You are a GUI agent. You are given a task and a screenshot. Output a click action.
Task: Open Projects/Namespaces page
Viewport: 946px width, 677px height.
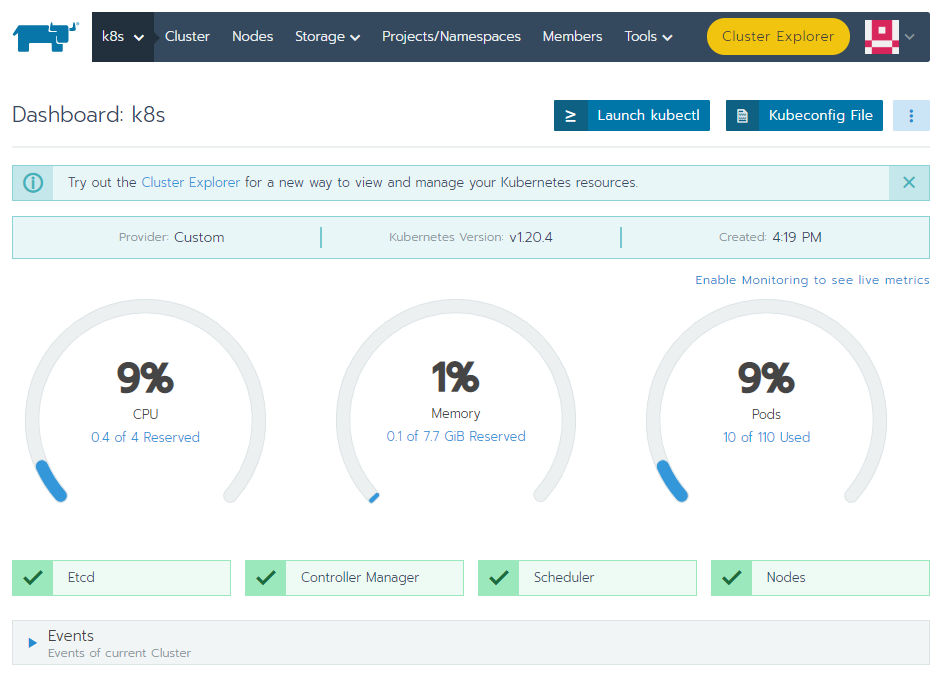(451, 37)
